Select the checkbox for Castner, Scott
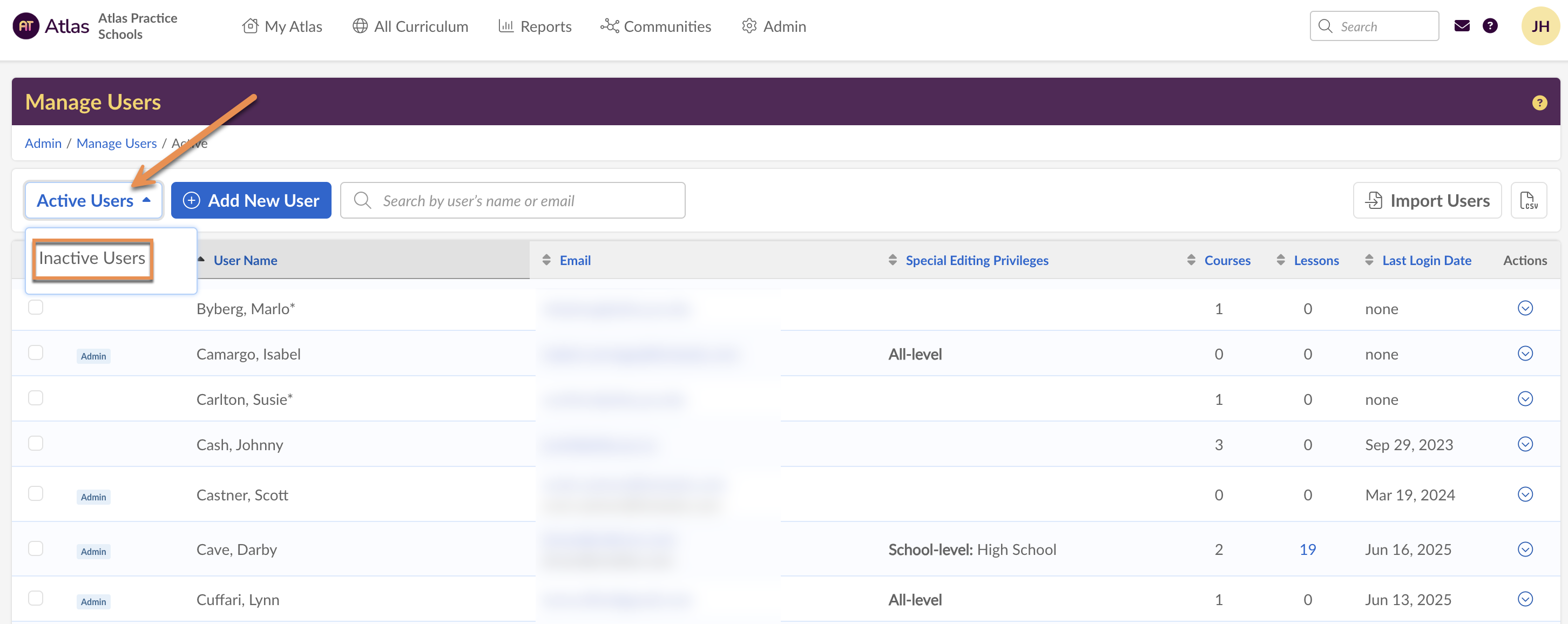The image size is (1568, 624). [x=36, y=493]
